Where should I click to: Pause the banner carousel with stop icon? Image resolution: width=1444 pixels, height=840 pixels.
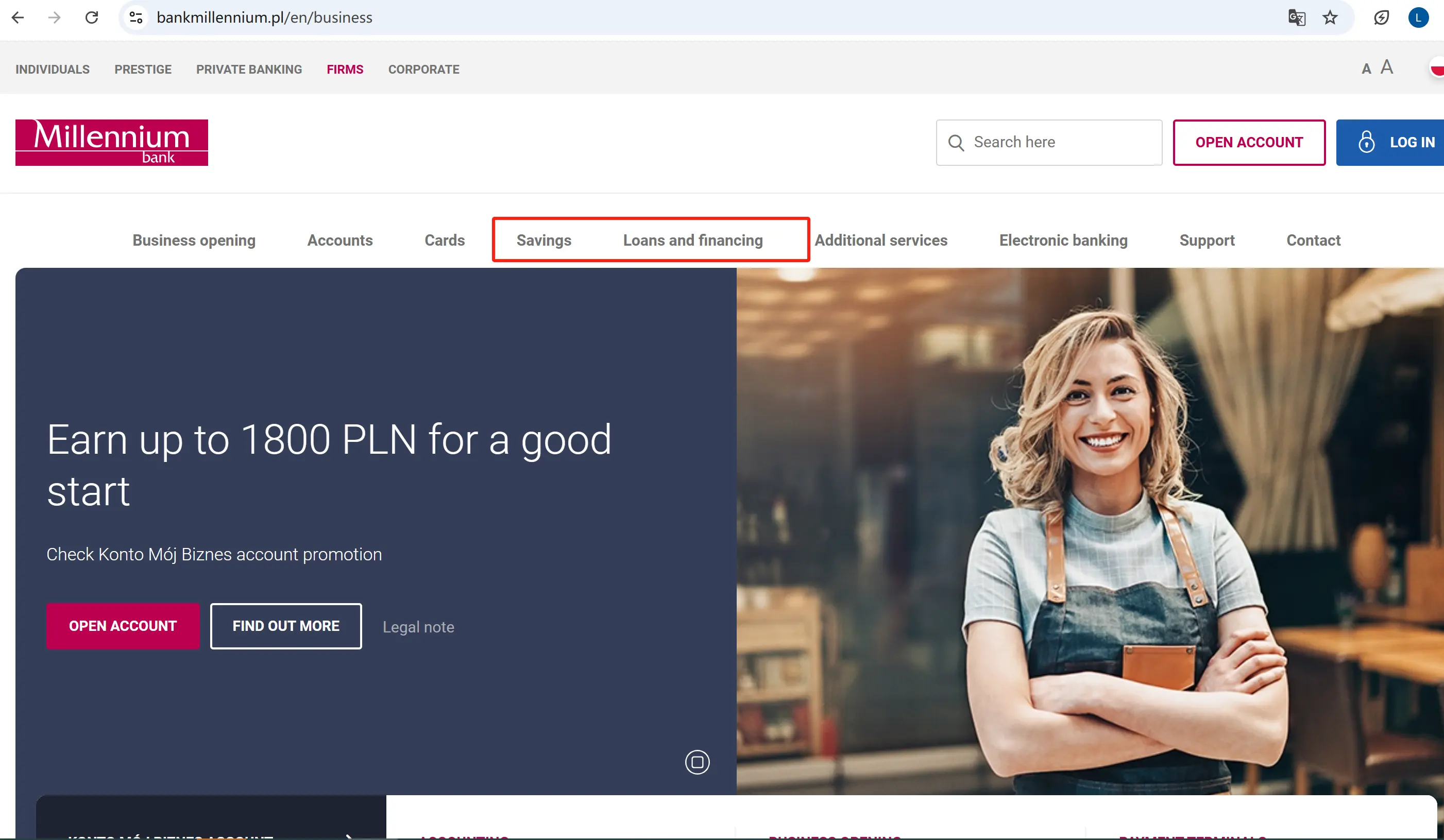[x=697, y=762]
